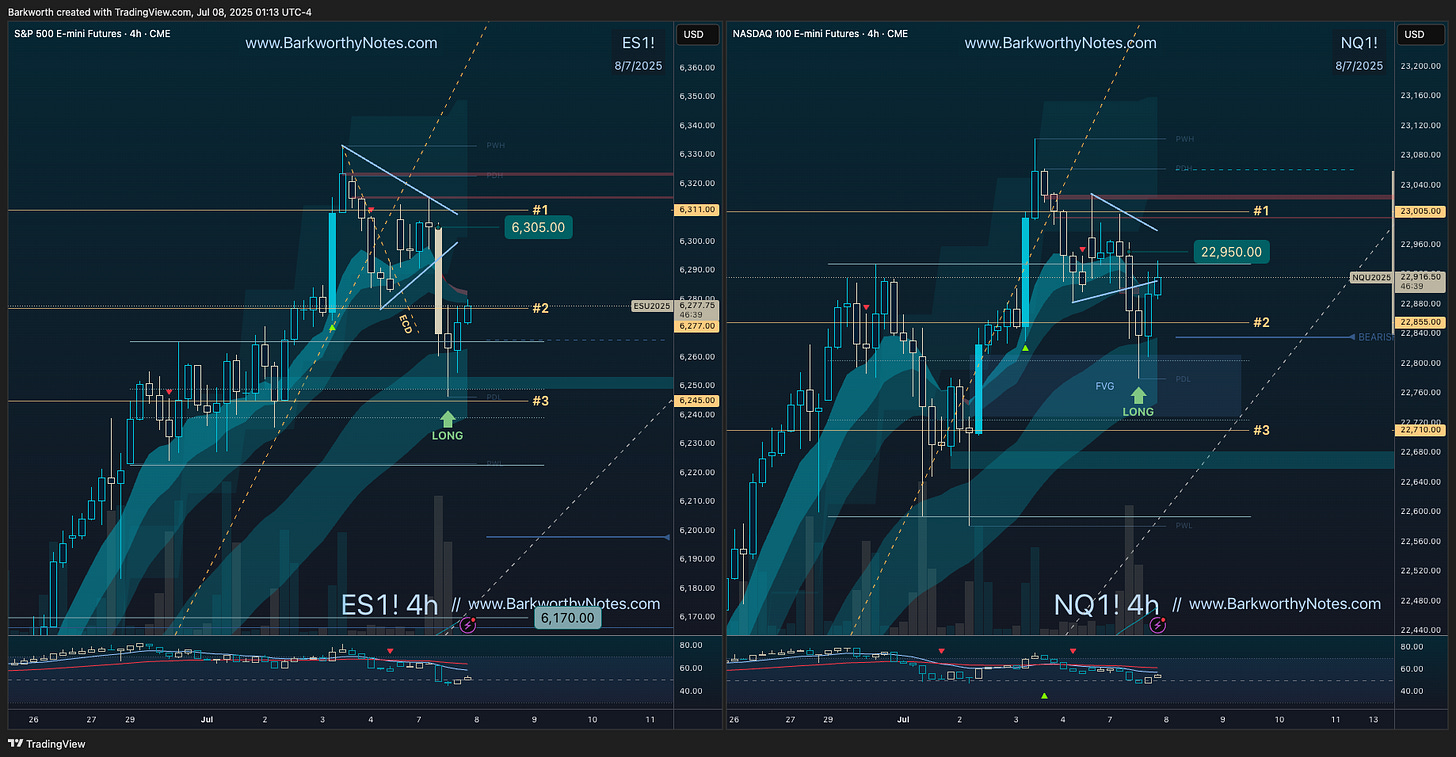1456x757 pixels.
Task: Click the PWH label on the ES1! chart
Action: point(496,146)
